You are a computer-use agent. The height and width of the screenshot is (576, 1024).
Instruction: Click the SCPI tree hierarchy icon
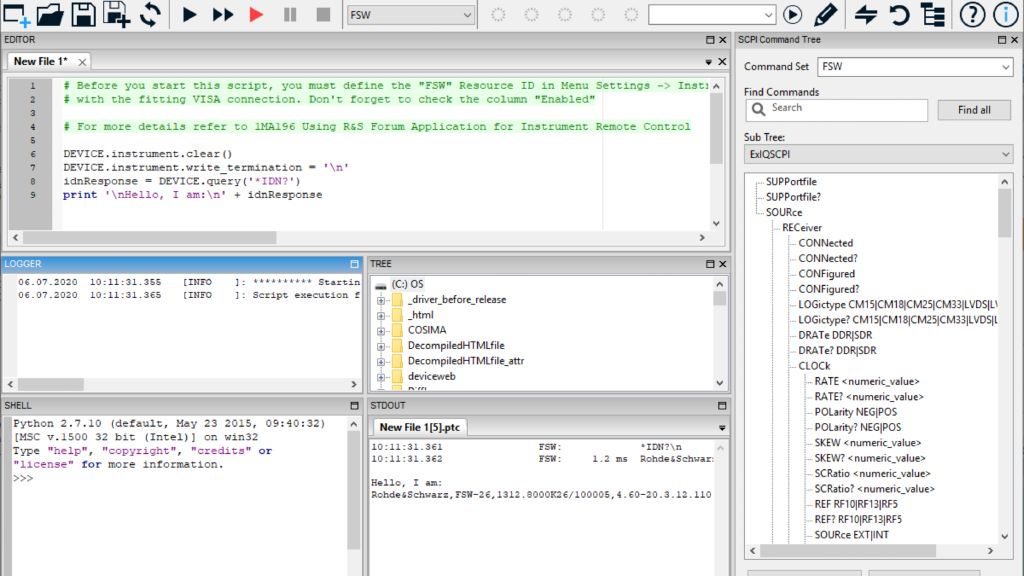point(933,15)
